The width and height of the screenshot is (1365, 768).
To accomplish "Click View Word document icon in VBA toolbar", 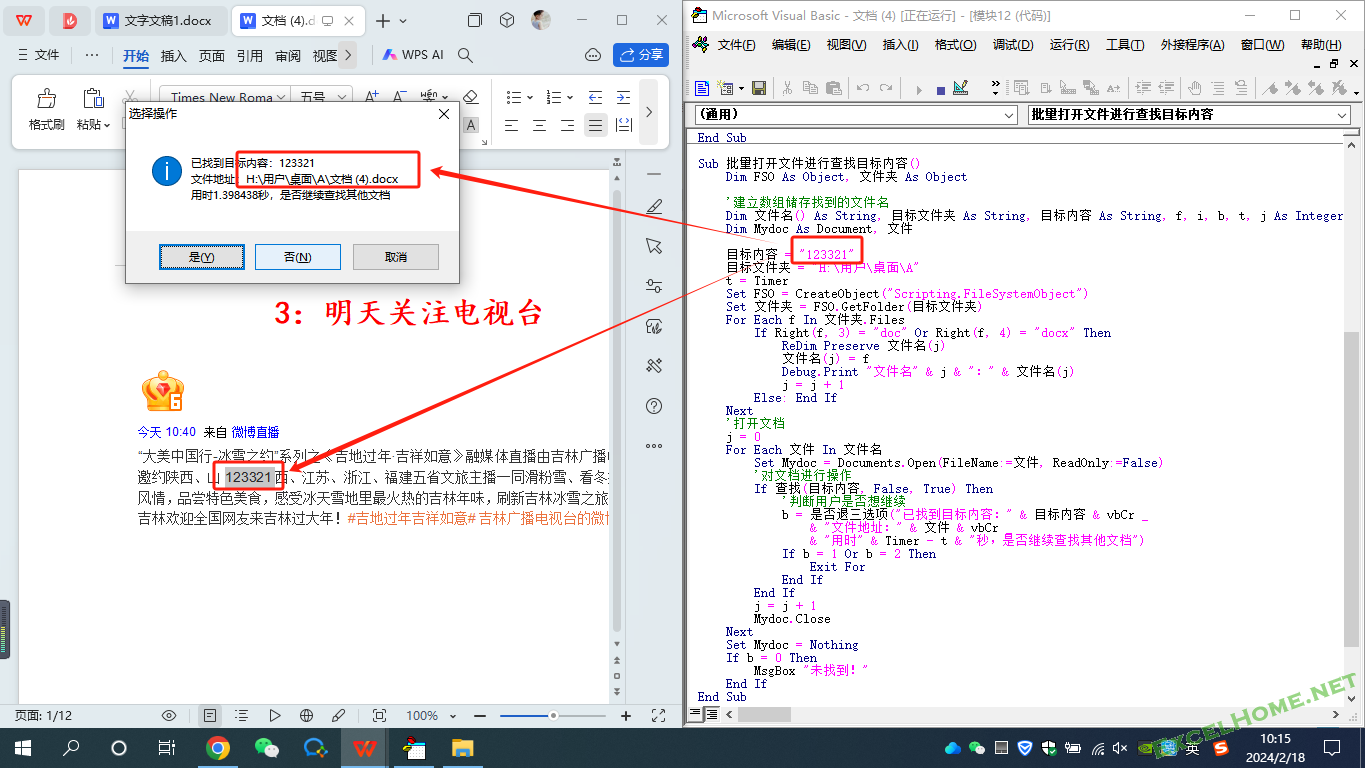I will coord(702,88).
